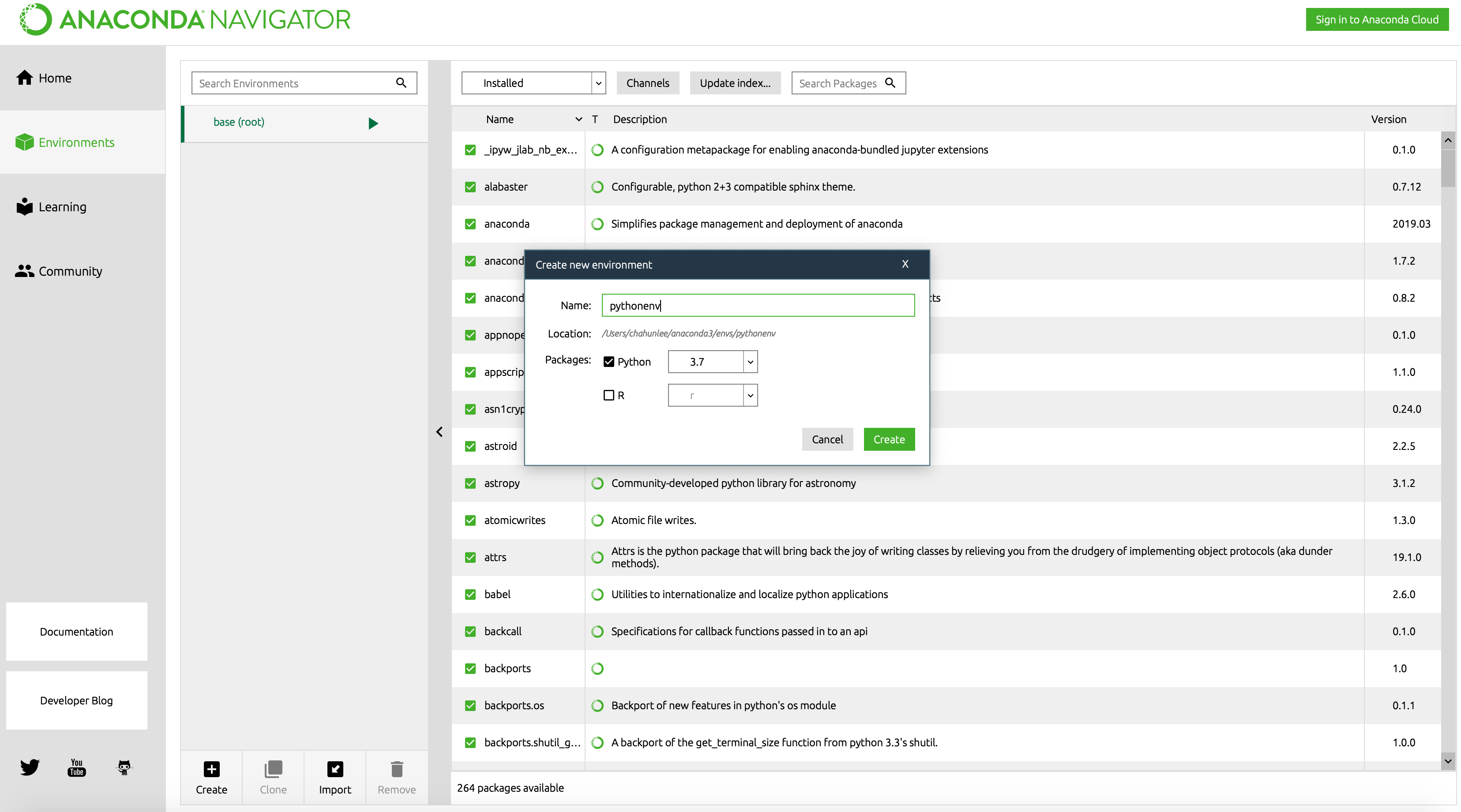Viewport: 1461px width, 812px height.
Task: Open the Installed package filter dropdown
Action: [533, 83]
